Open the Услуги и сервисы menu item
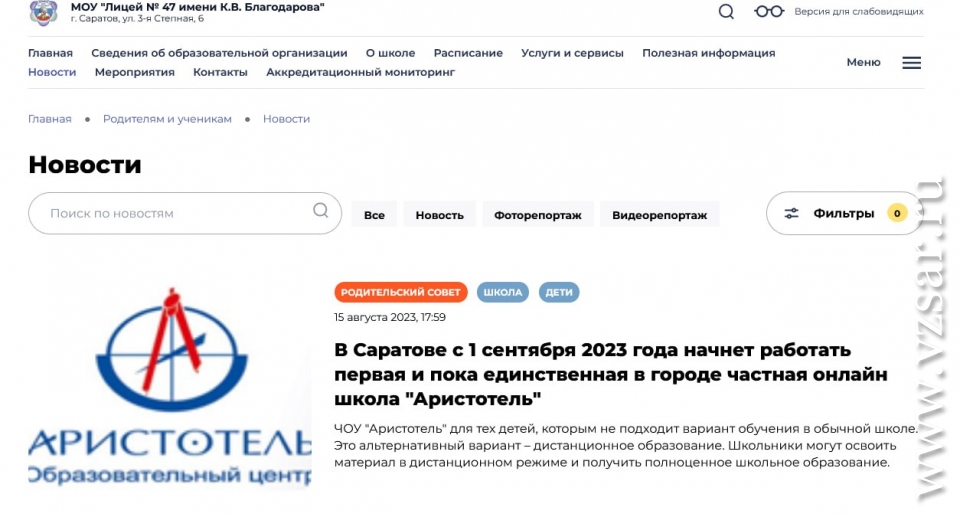 572,53
